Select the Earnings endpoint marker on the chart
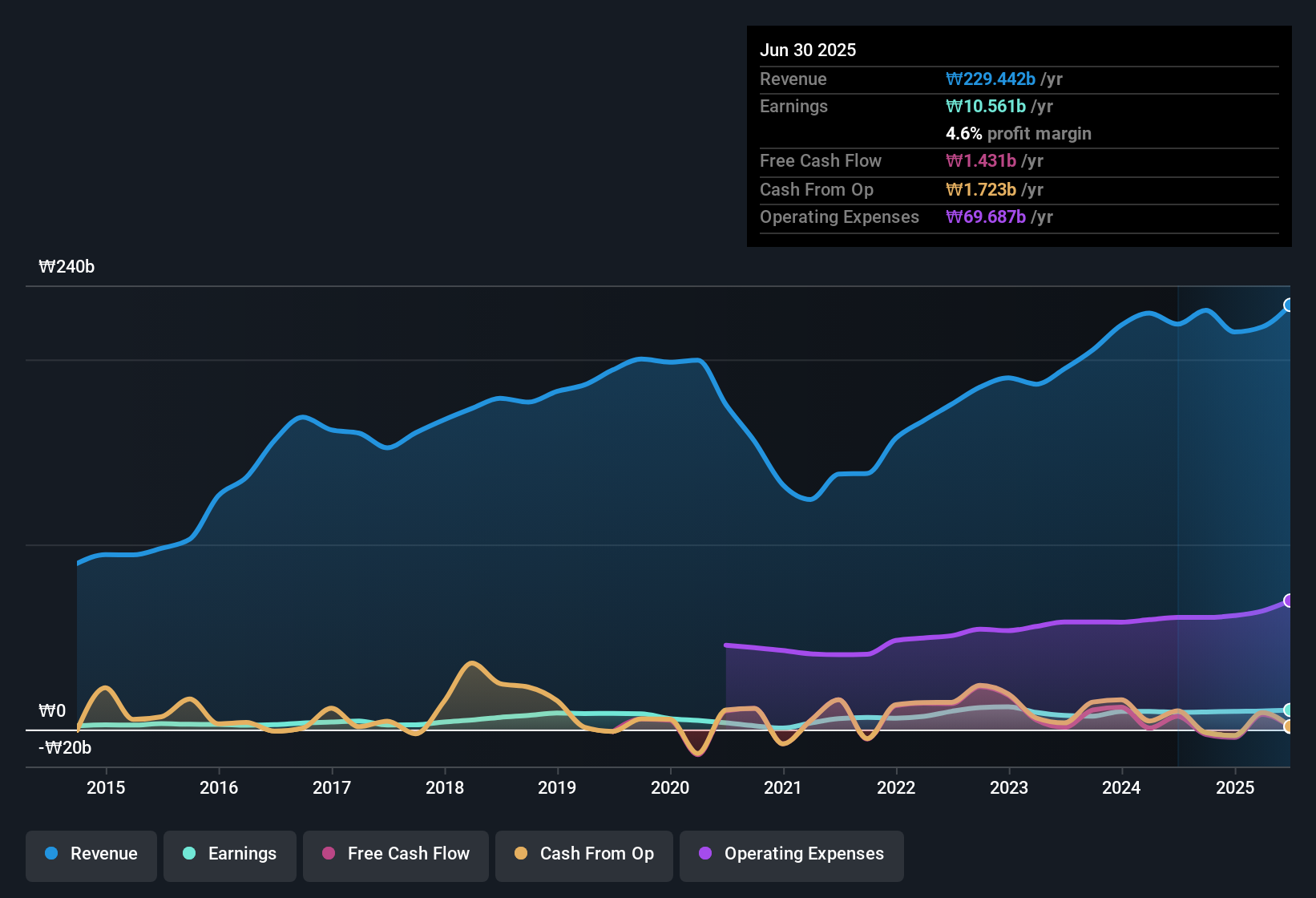Image resolution: width=1316 pixels, height=898 pixels. [1289, 710]
